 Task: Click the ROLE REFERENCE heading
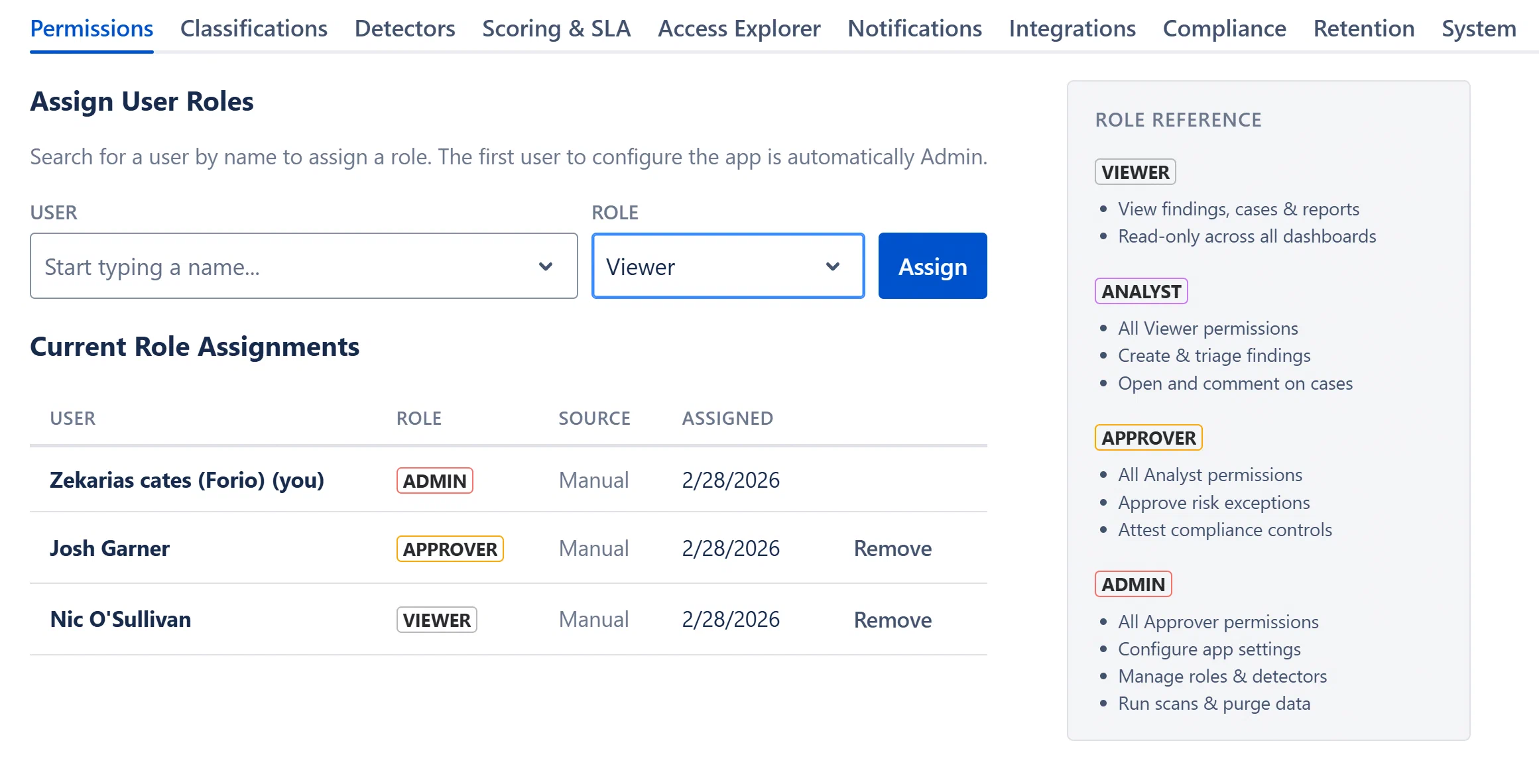pyautogui.click(x=1178, y=120)
